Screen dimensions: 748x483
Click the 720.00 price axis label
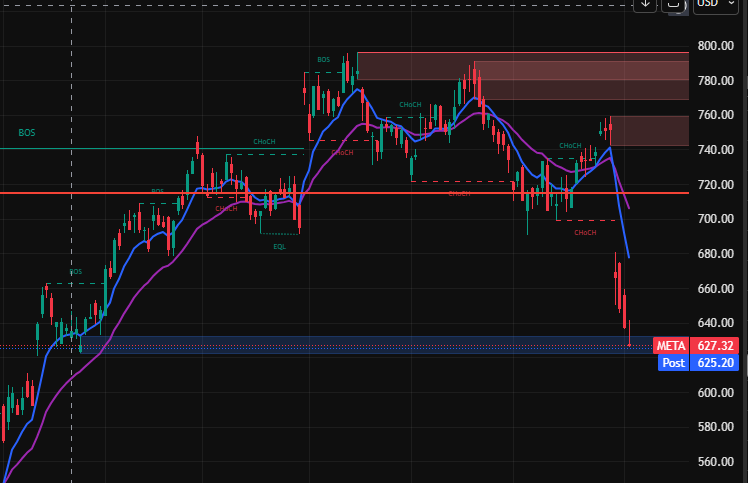click(x=716, y=185)
